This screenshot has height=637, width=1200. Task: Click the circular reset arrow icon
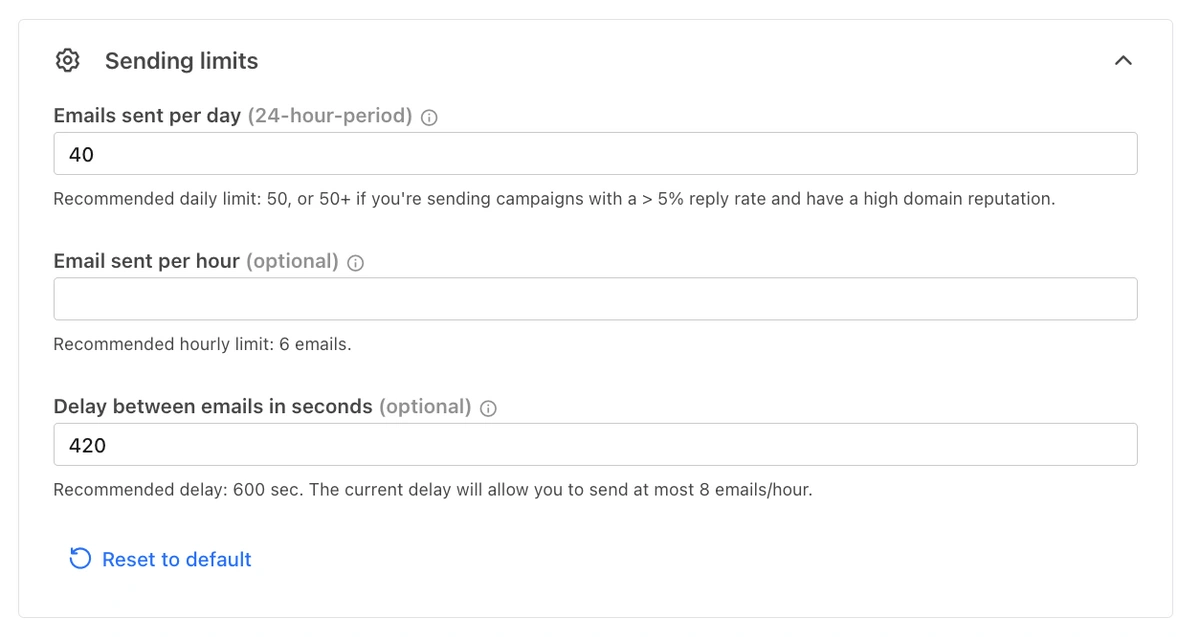(80, 559)
